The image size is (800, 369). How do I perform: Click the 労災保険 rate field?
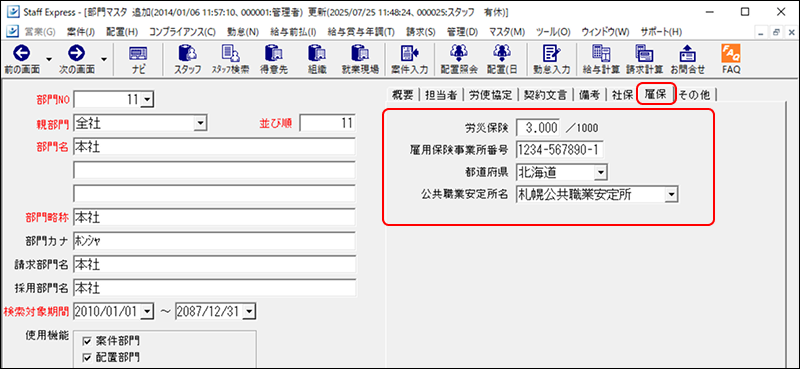pyautogui.click(x=538, y=127)
